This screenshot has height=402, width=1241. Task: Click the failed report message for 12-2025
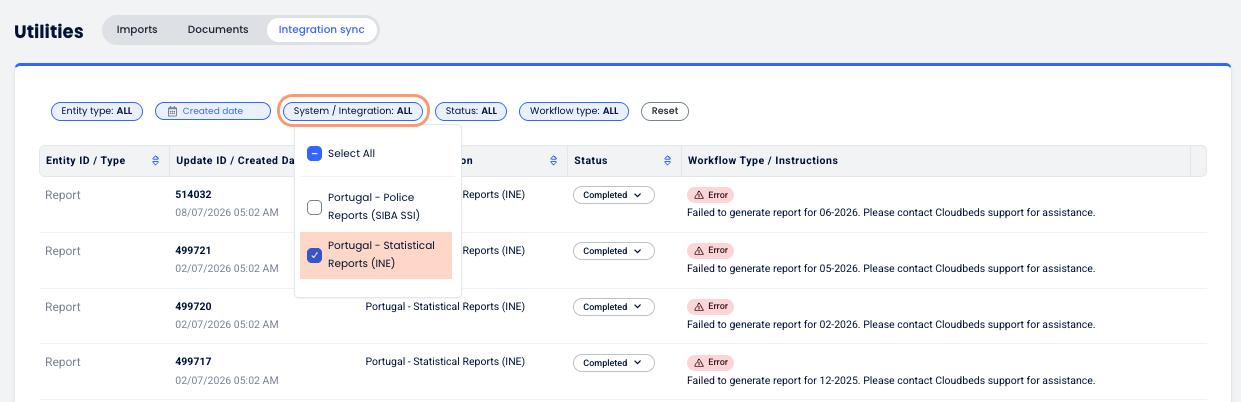point(891,381)
